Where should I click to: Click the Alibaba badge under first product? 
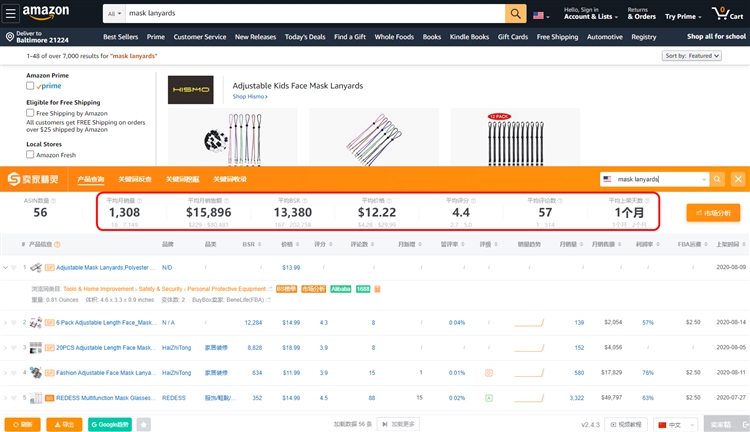click(341, 287)
